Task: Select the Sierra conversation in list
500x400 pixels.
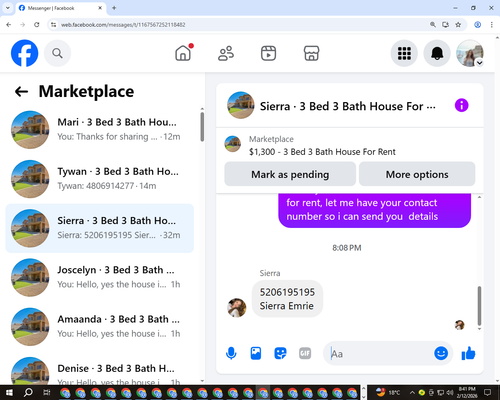Action: (x=100, y=228)
